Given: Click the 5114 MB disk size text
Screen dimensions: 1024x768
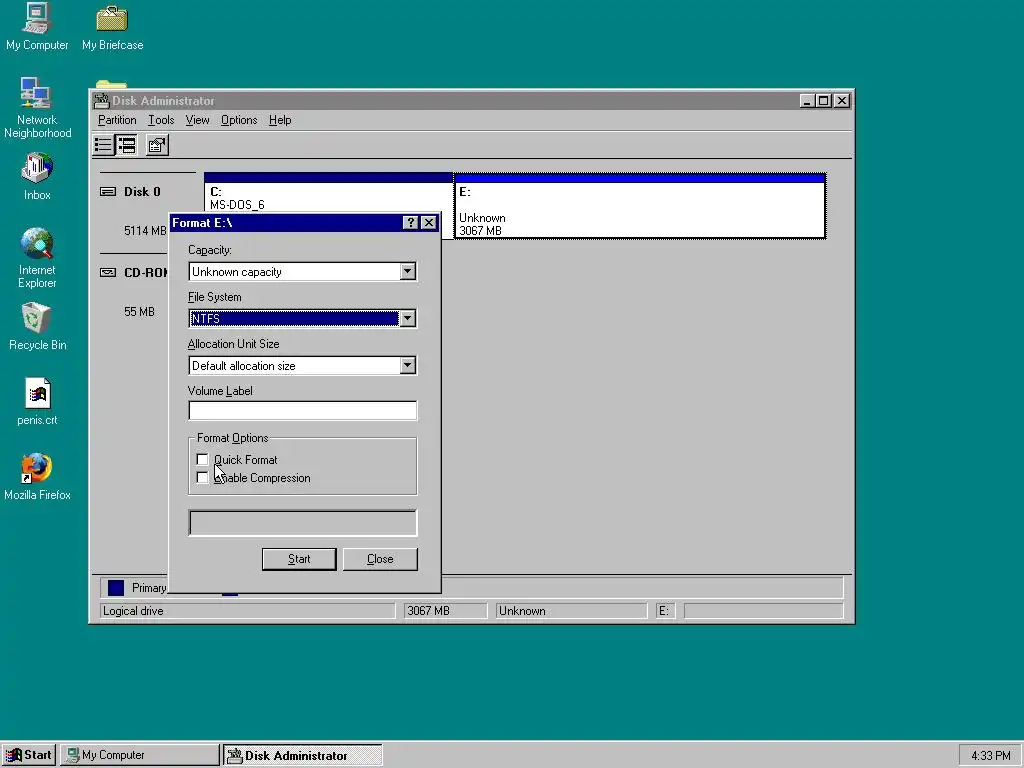Looking at the screenshot, I should [145, 231].
